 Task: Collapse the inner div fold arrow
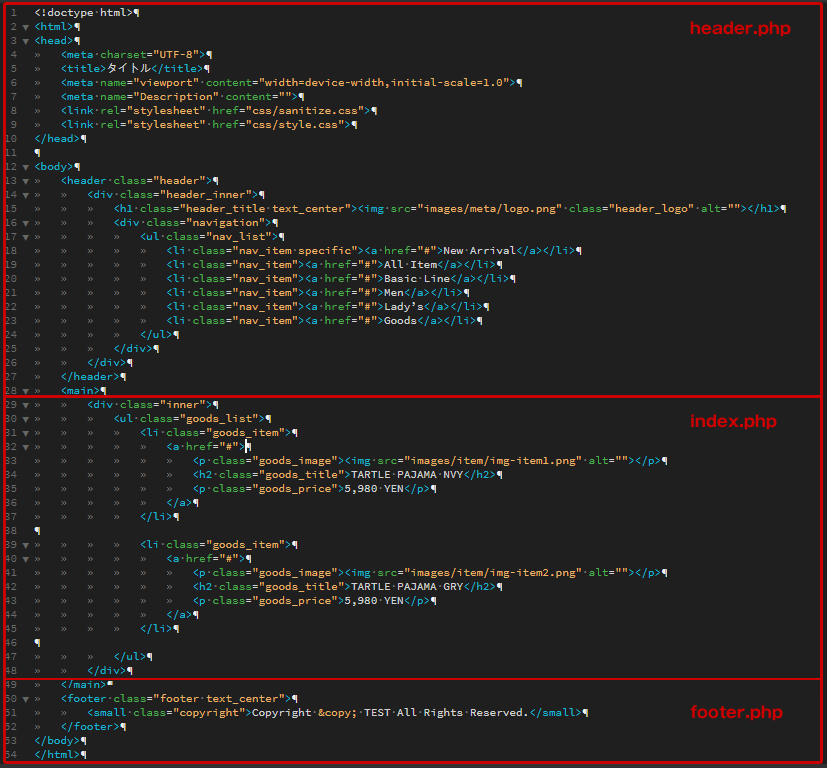25,404
